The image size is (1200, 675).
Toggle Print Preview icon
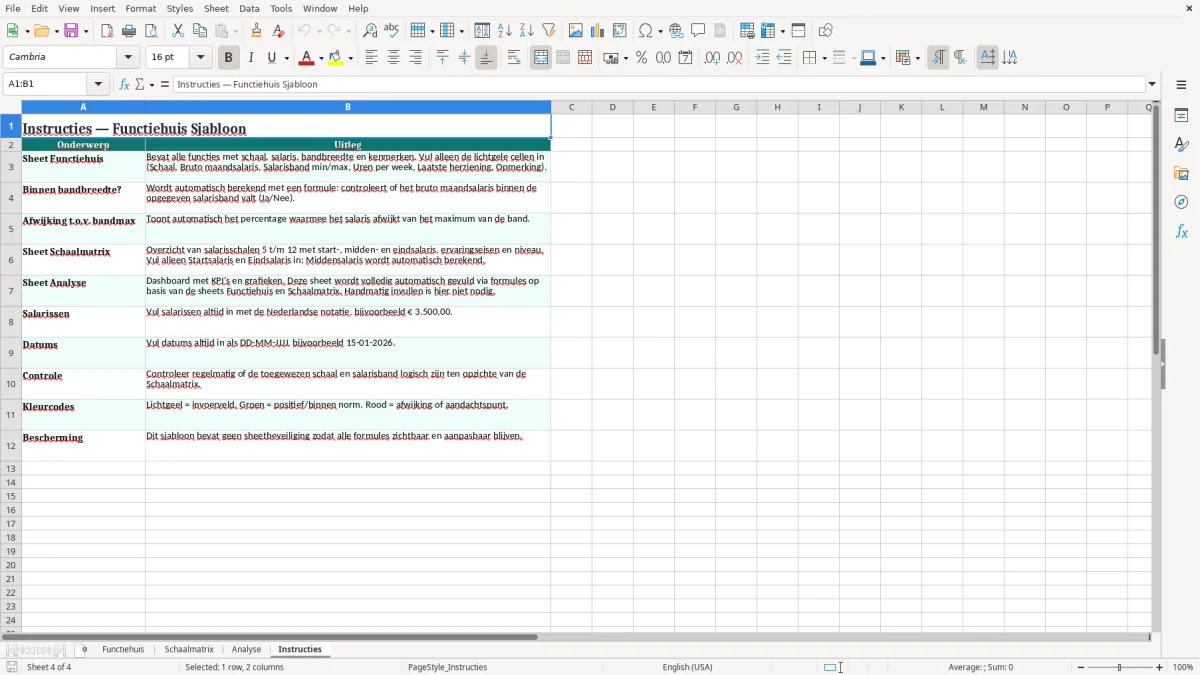(x=151, y=31)
